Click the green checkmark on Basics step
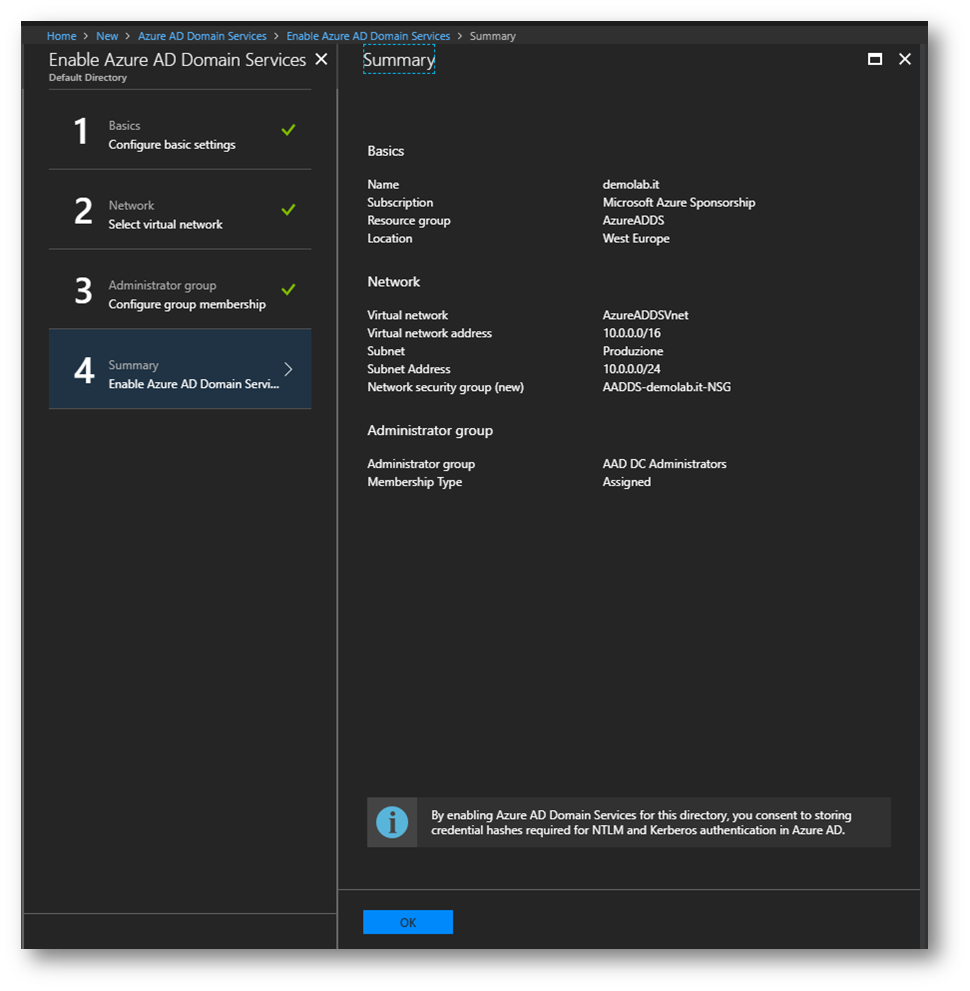The width and height of the screenshot is (970, 991). point(288,130)
